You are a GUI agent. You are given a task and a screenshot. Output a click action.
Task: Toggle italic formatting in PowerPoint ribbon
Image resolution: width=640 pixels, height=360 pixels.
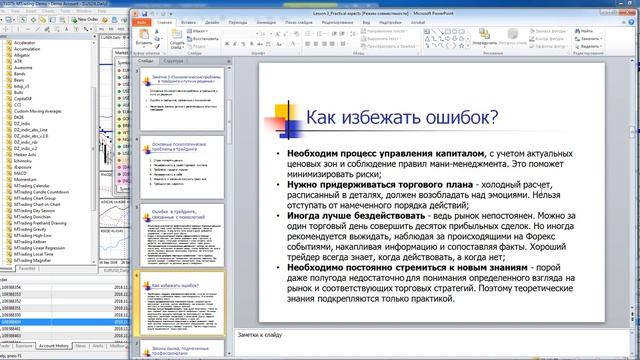click(235, 44)
